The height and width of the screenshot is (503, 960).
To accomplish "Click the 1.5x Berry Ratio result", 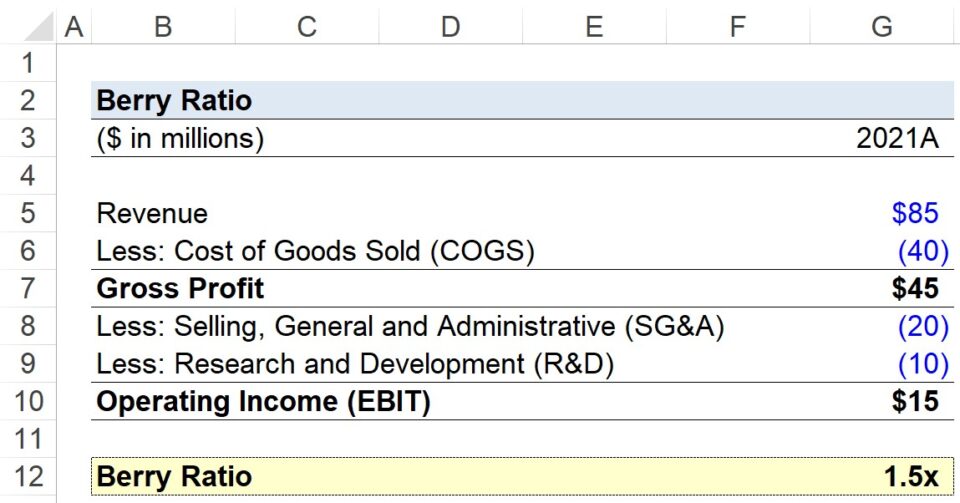I will [x=910, y=477].
